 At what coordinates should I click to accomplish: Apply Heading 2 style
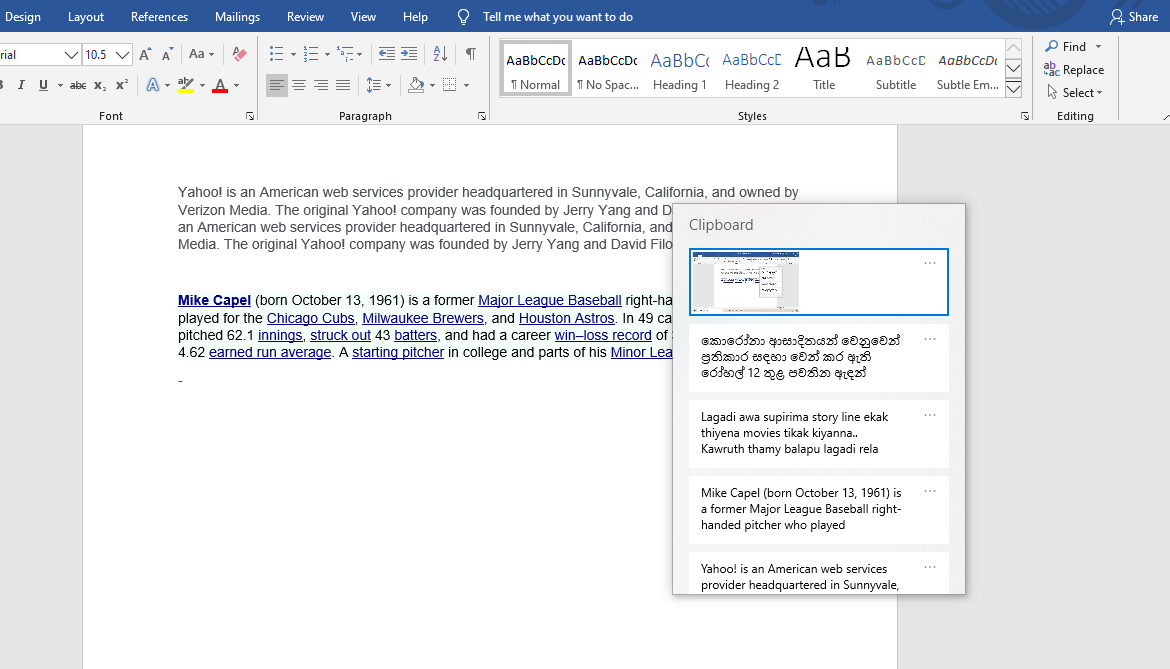751,69
